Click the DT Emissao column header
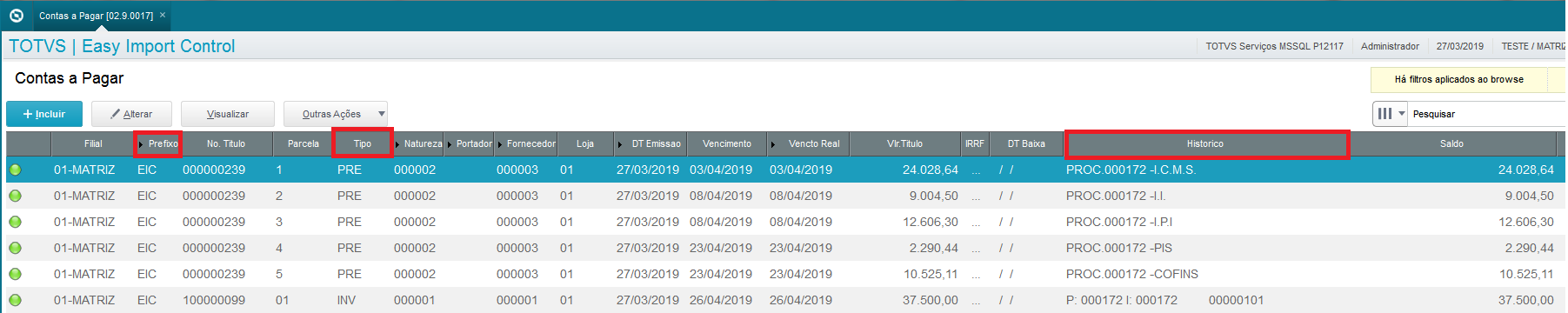 tap(650, 143)
